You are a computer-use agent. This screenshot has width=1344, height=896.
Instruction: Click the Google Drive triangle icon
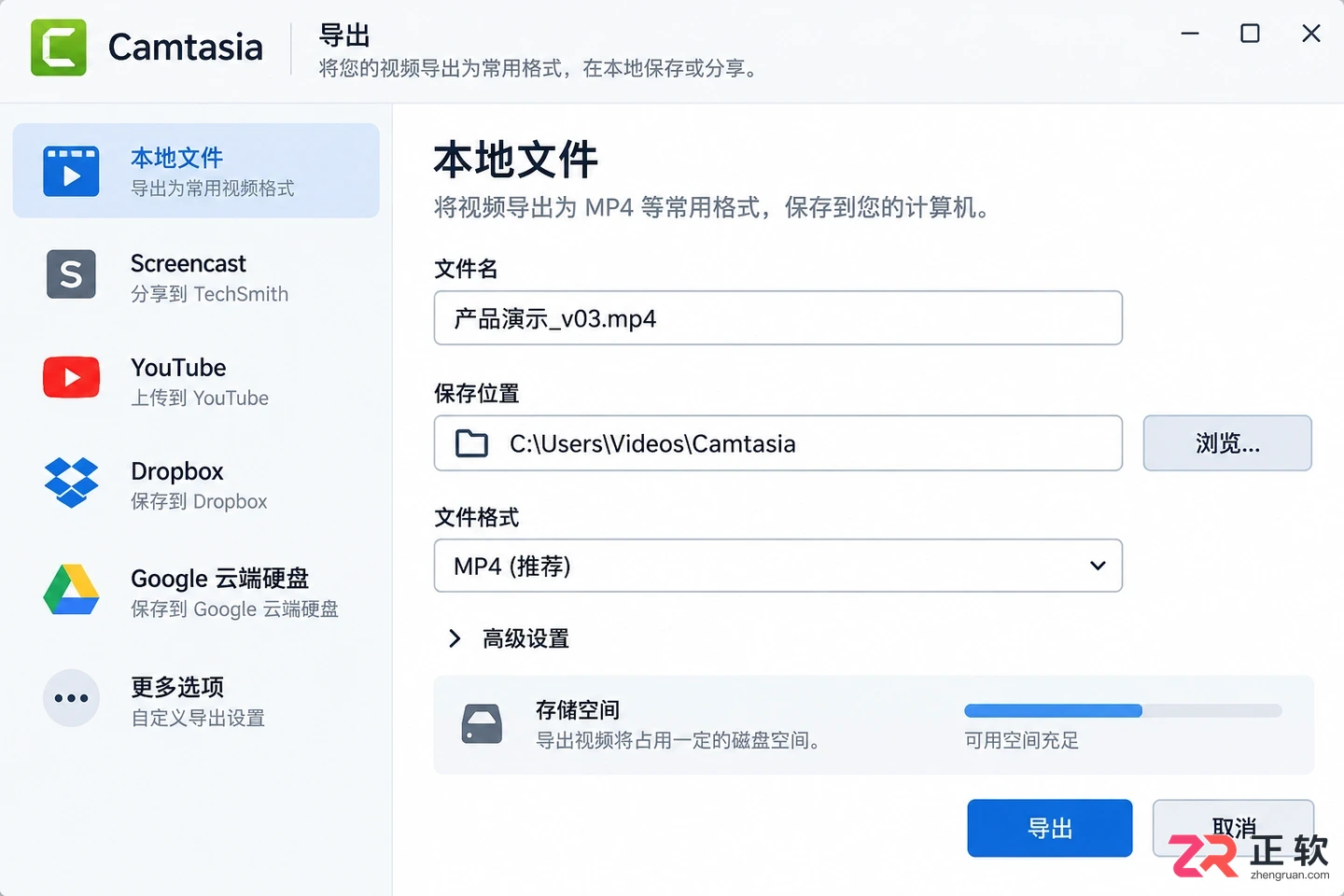click(x=71, y=590)
